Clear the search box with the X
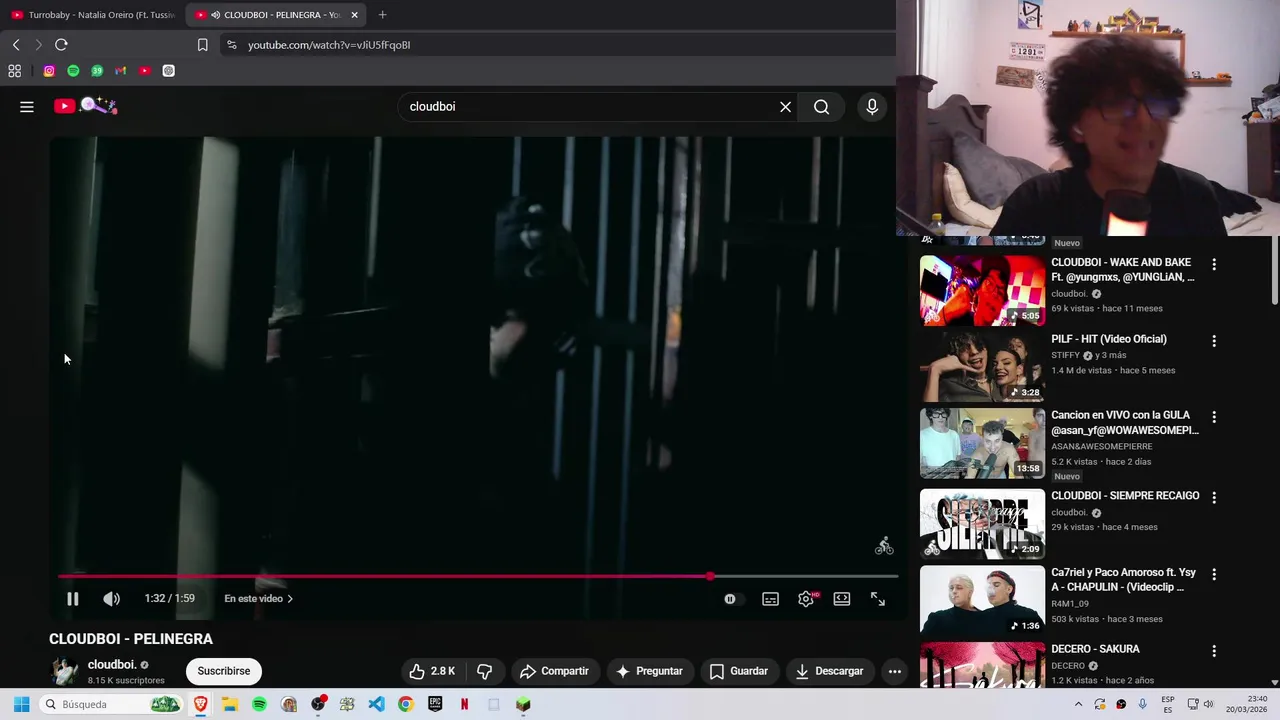This screenshot has width=1280, height=720. (785, 107)
